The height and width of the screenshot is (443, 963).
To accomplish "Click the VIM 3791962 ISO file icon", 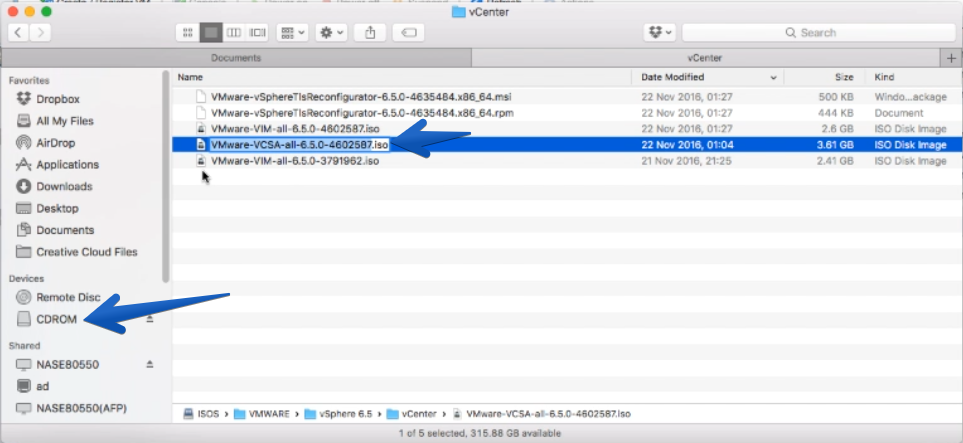I will click(200, 161).
